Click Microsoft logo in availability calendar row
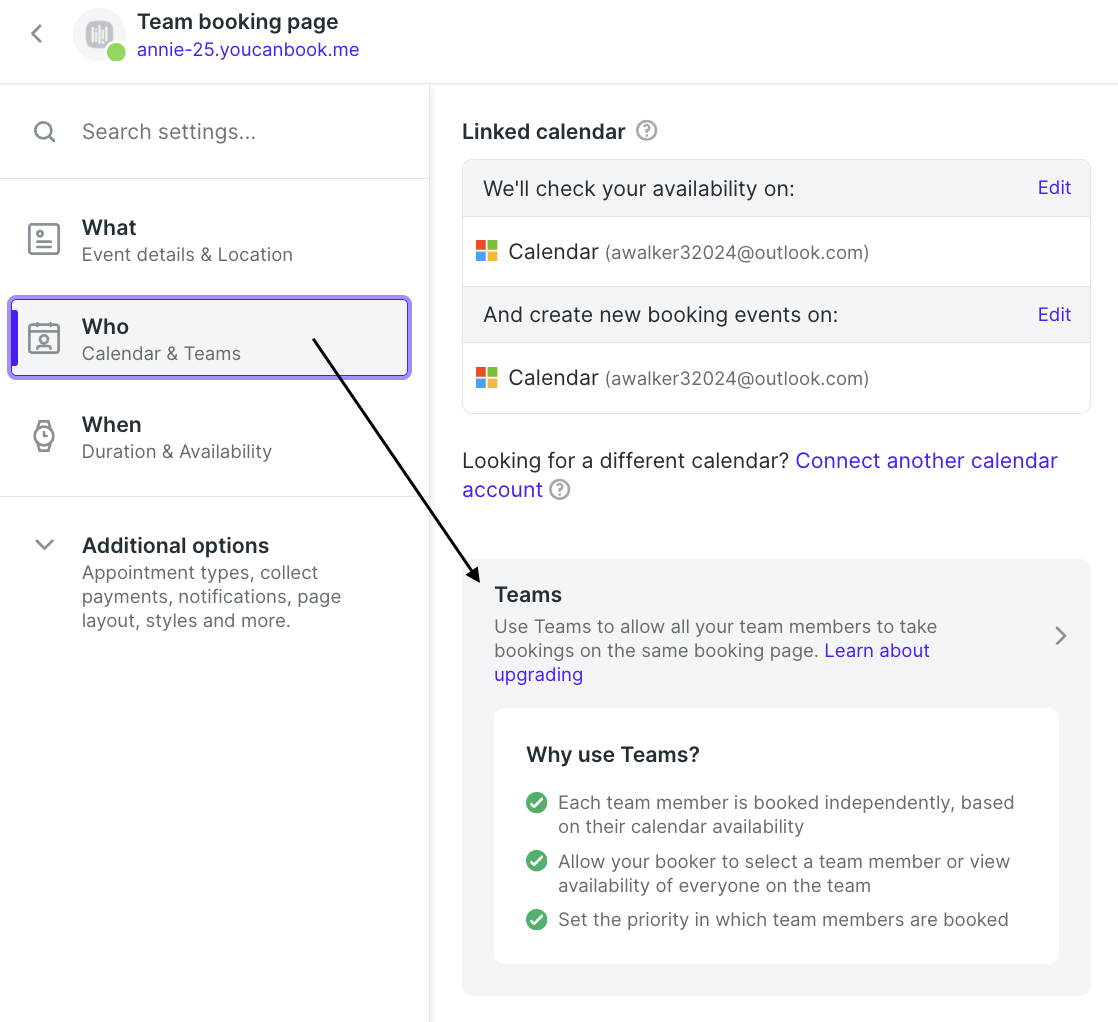Viewport: 1118px width, 1022px height. [x=486, y=251]
